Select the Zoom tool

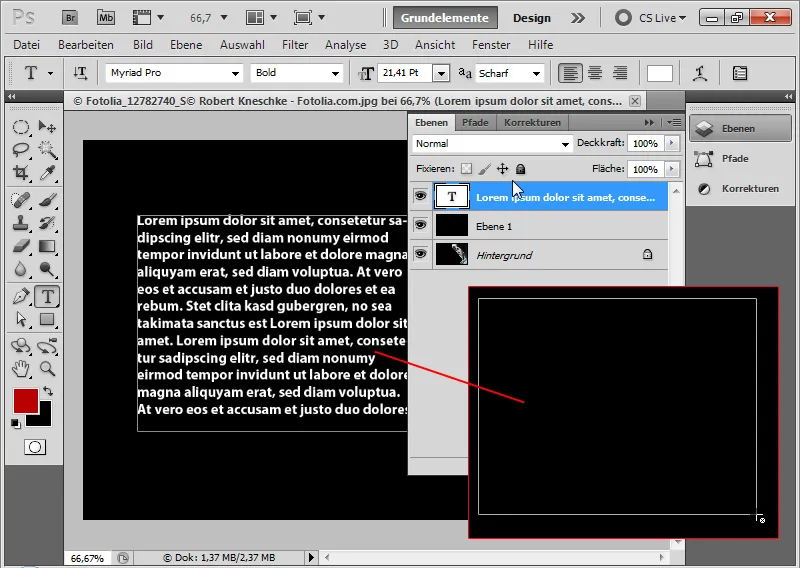coord(47,368)
